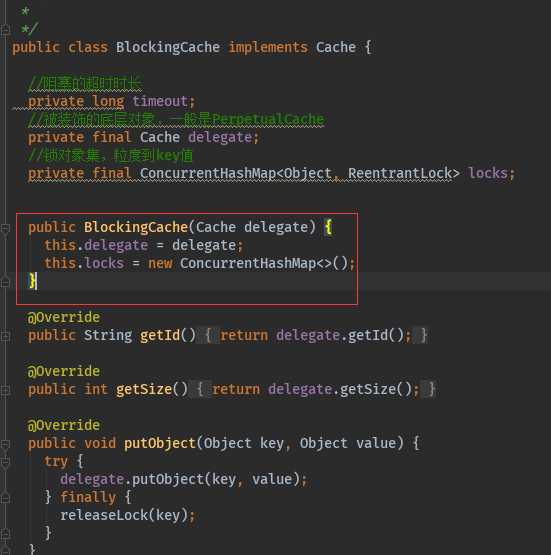Click the 'new' keyword
Screen dimensions: 551x555
pyautogui.click(x=160, y=264)
